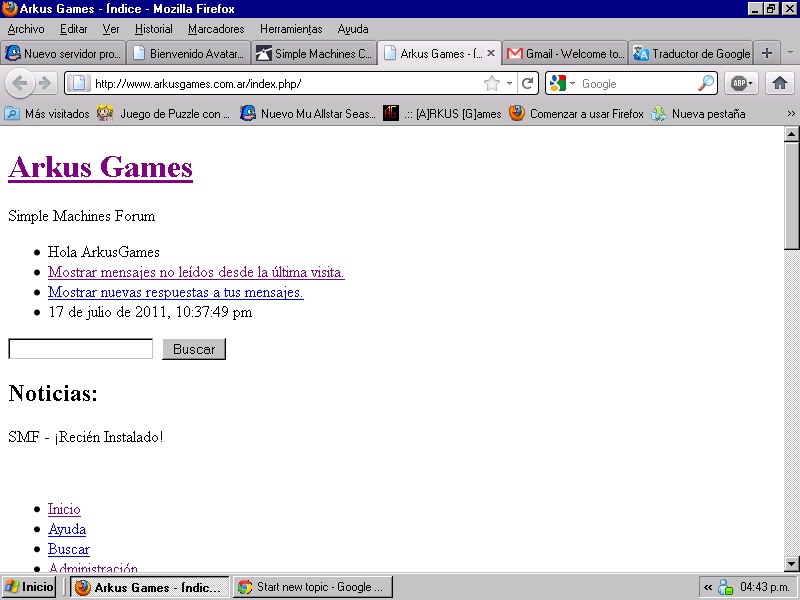Open the URL history dropdown arrow
Viewport: 800px width, 600px height.
[x=509, y=83]
